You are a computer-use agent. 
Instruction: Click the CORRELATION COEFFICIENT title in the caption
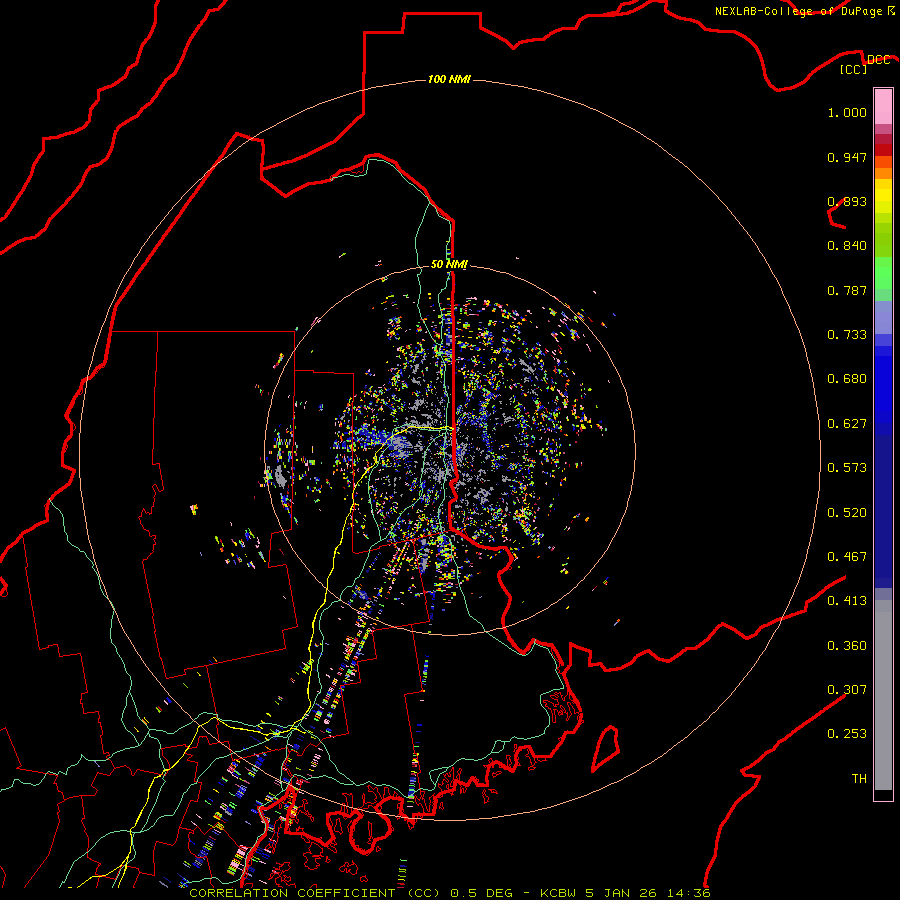297,893
